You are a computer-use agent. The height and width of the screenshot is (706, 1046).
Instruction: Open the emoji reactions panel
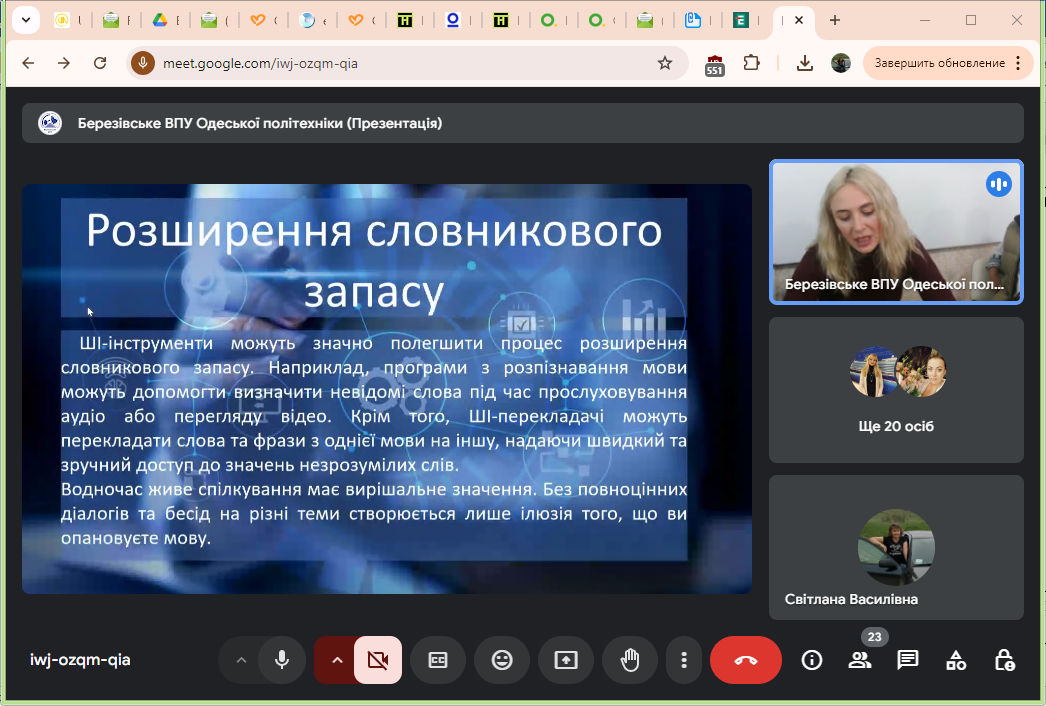point(502,660)
